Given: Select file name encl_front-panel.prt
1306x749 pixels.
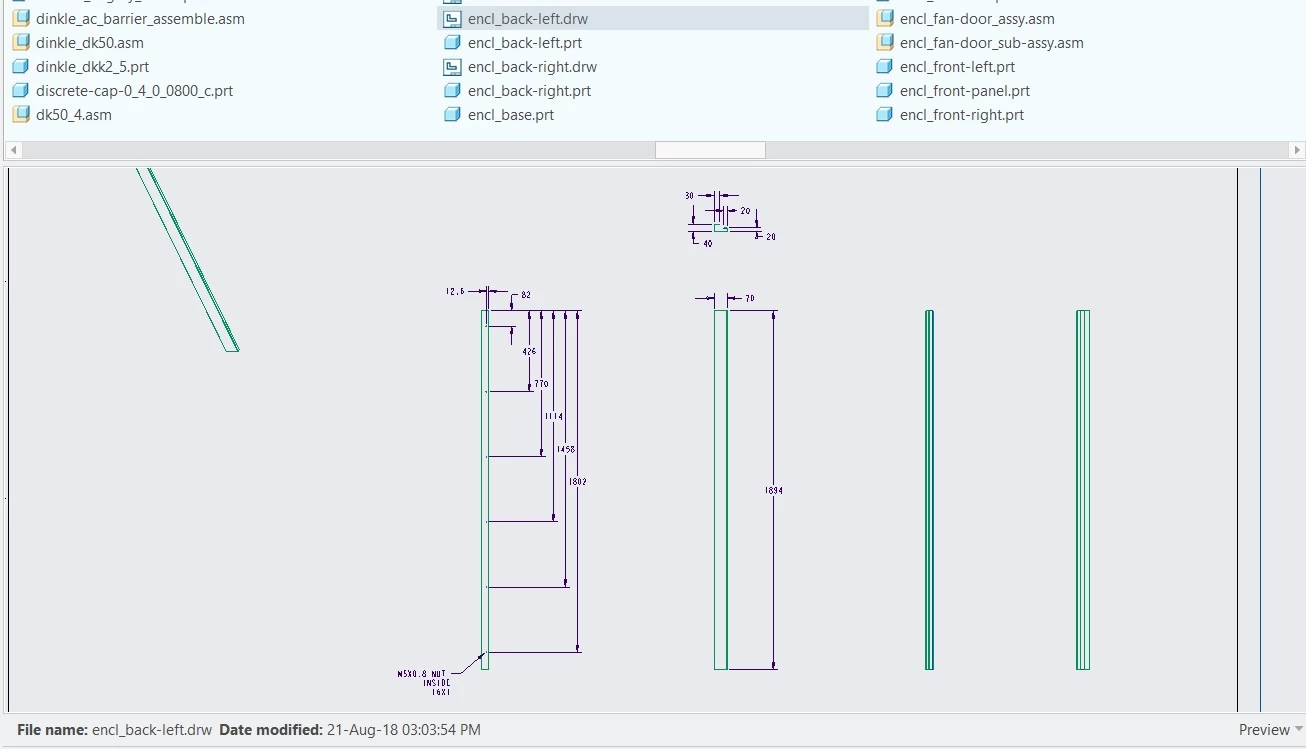Looking at the screenshot, I should (965, 91).
